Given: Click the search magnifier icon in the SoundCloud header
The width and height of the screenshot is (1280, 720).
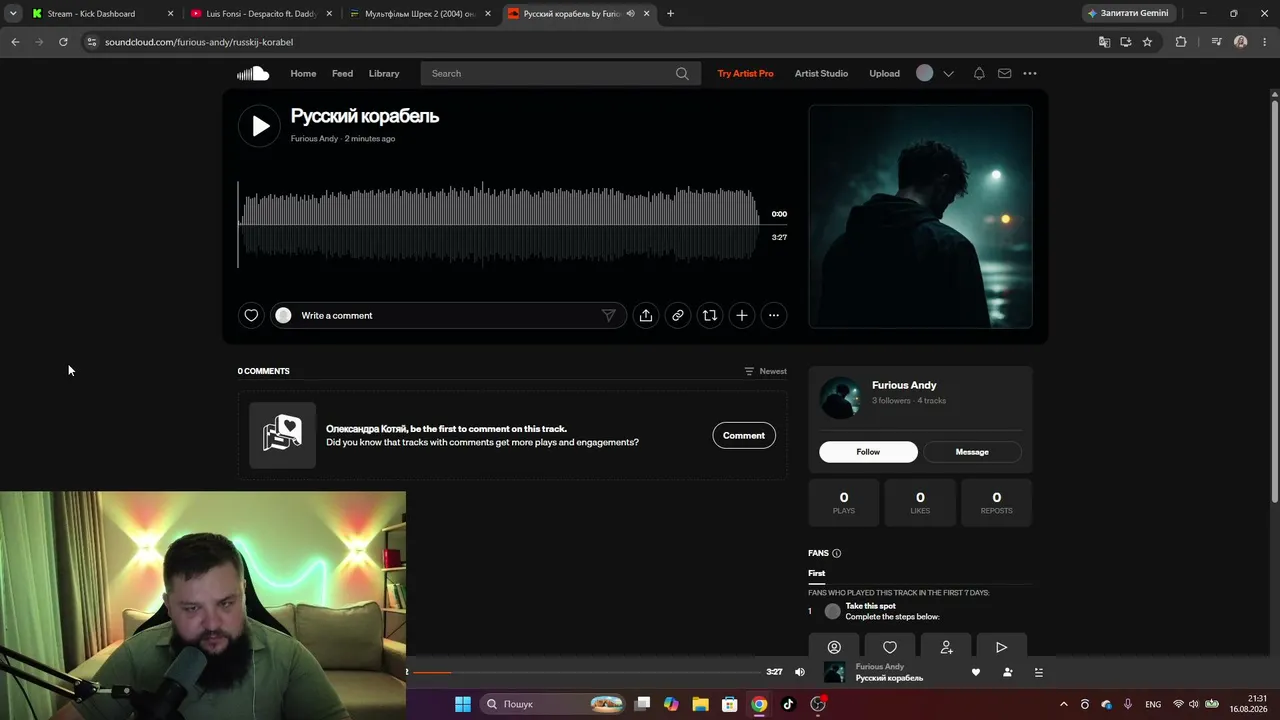Looking at the screenshot, I should [682, 73].
